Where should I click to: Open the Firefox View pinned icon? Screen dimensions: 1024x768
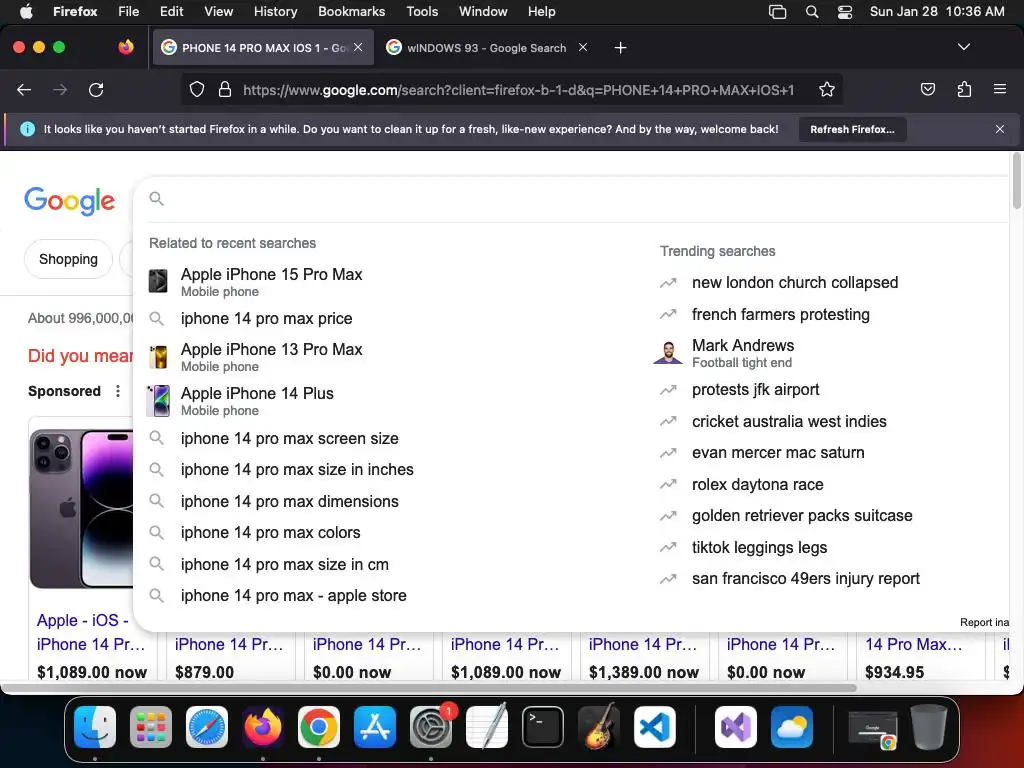coord(126,47)
